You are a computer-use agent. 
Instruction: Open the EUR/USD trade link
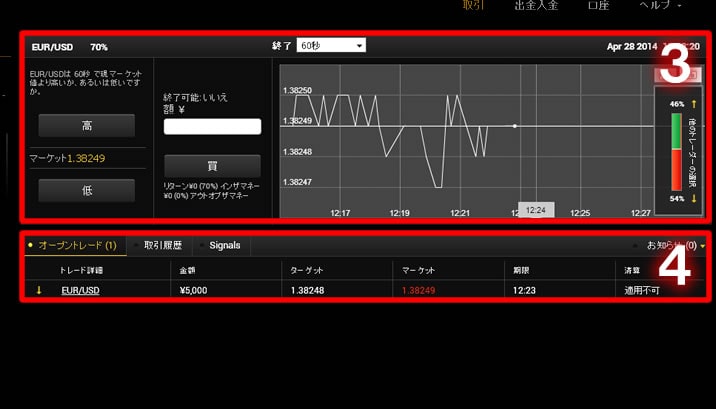[80, 290]
